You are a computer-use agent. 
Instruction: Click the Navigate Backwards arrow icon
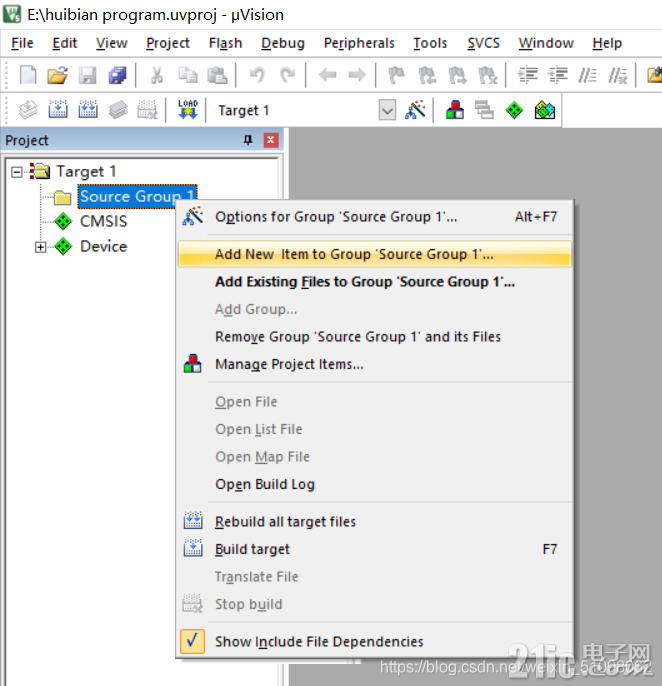click(328, 75)
